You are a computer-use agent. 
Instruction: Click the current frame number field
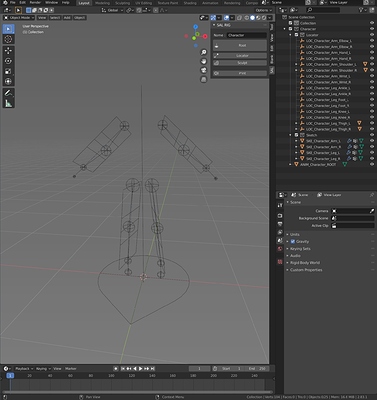[x=199, y=369]
